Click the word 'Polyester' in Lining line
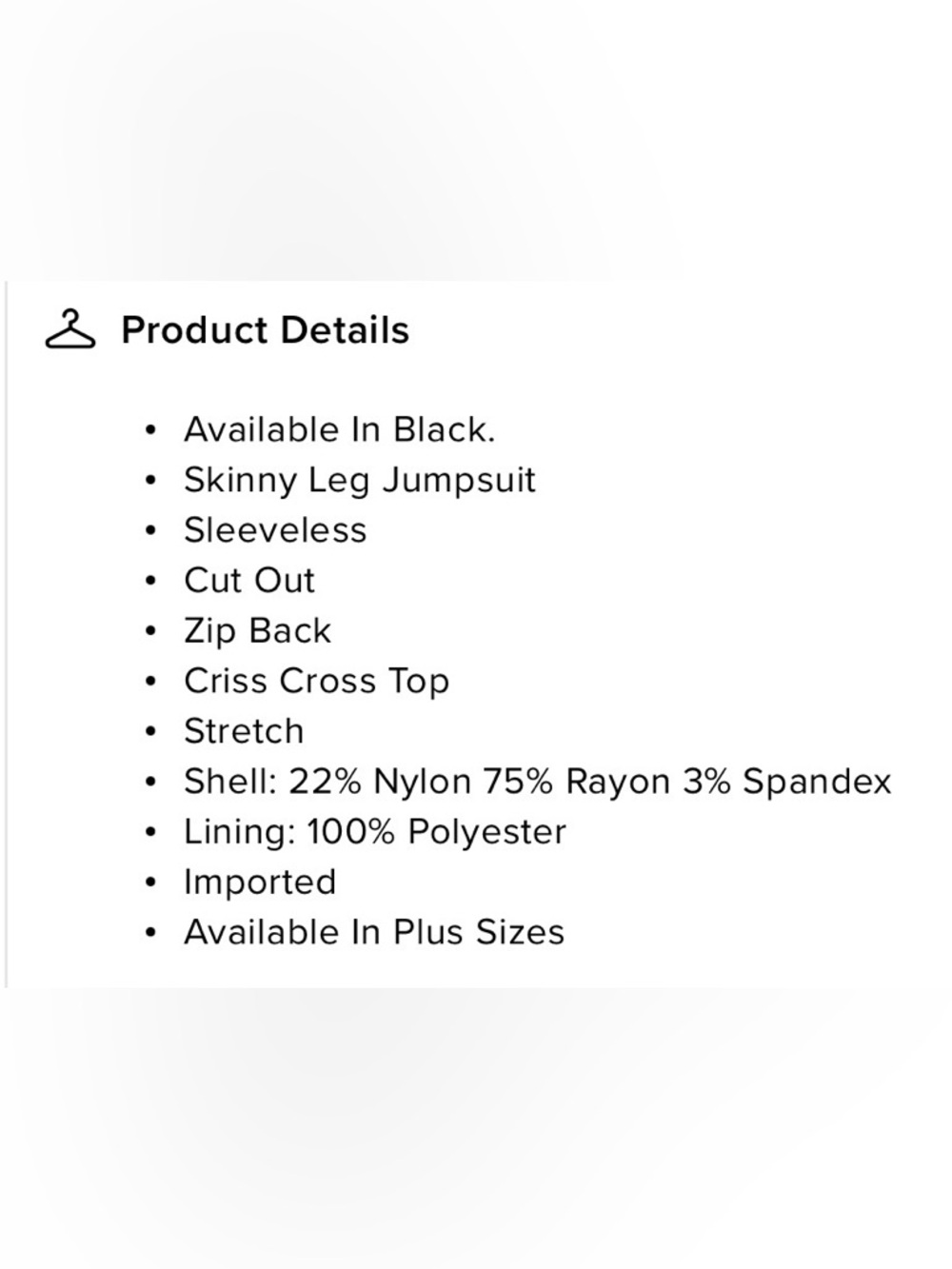The height and width of the screenshot is (1269, 952). pos(486,833)
